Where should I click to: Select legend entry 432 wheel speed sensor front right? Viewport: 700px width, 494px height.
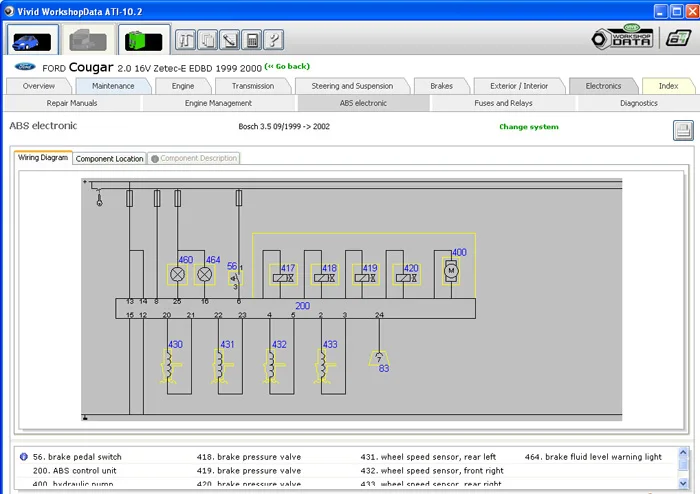tap(432, 470)
